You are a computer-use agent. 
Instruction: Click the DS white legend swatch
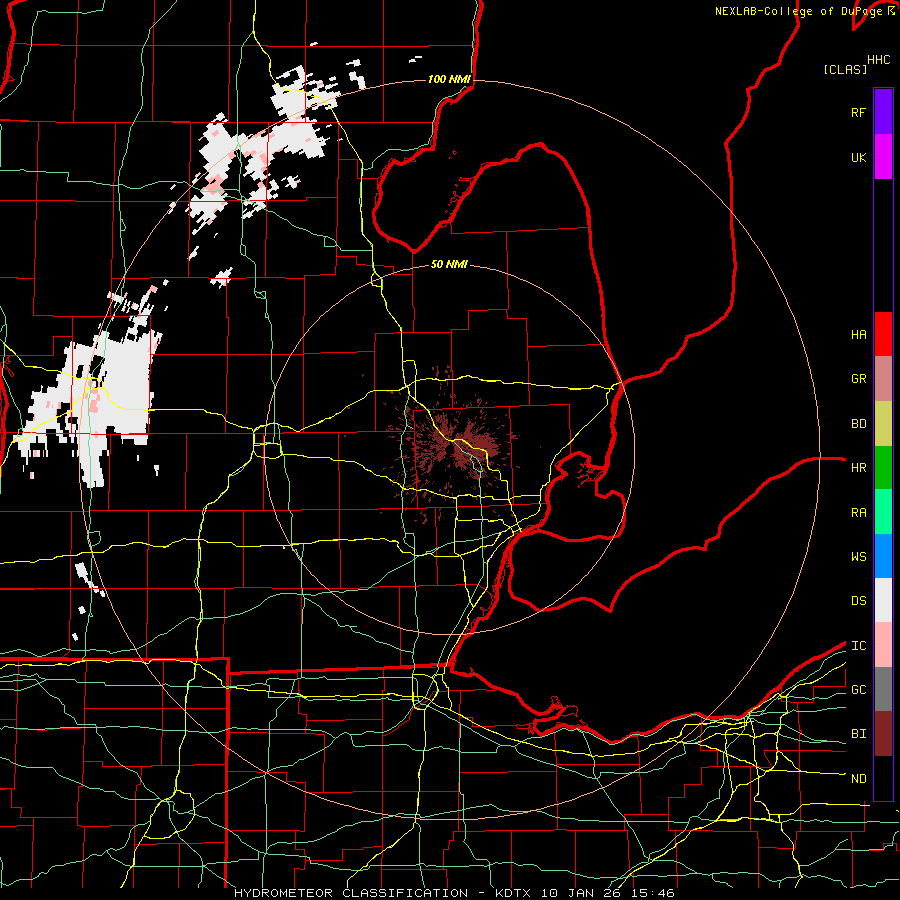click(x=883, y=600)
